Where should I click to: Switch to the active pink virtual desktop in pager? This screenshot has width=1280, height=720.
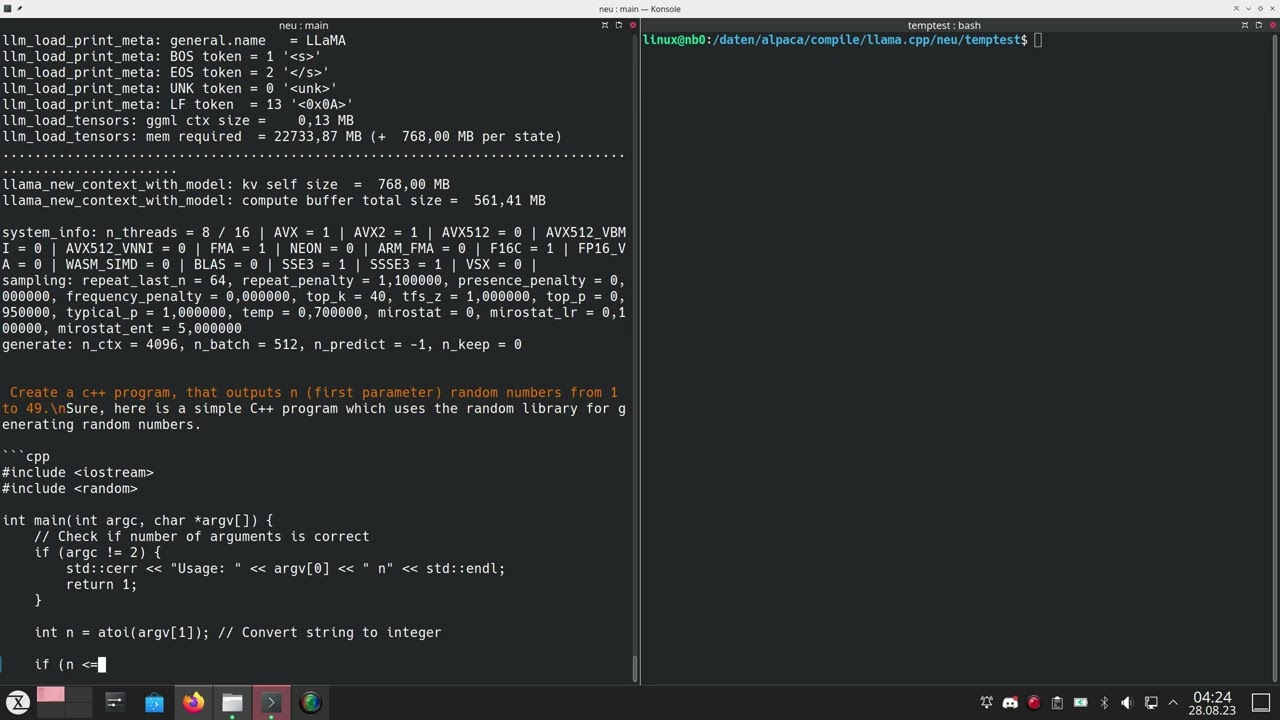(50, 694)
